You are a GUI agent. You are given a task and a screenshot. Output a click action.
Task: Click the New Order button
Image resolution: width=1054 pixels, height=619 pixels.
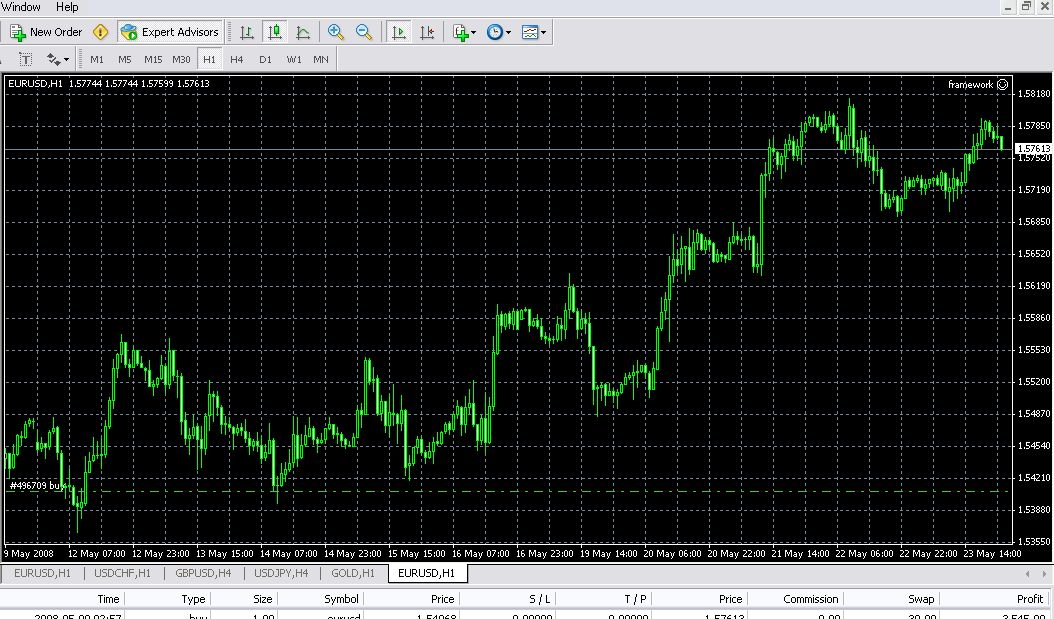pyautogui.click(x=46, y=32)
